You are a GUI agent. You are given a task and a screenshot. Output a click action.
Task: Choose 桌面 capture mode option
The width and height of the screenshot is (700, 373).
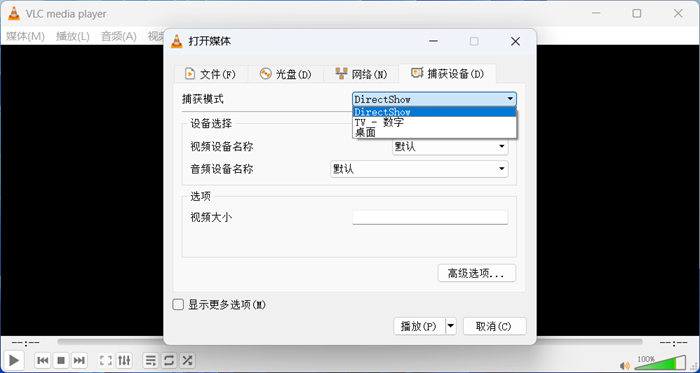[x=434, y=133]
